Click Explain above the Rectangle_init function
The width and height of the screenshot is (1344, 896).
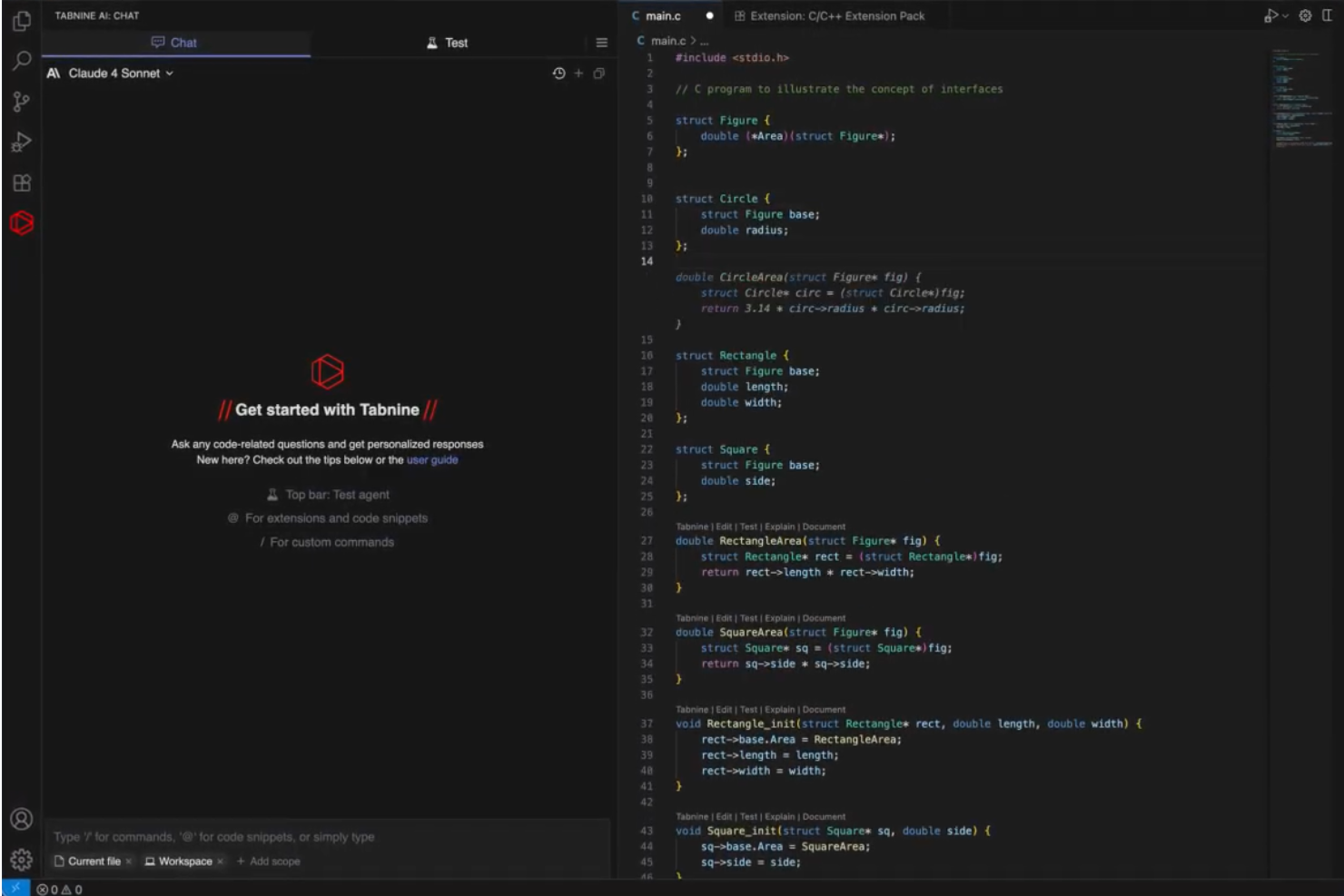click(779, 710)
